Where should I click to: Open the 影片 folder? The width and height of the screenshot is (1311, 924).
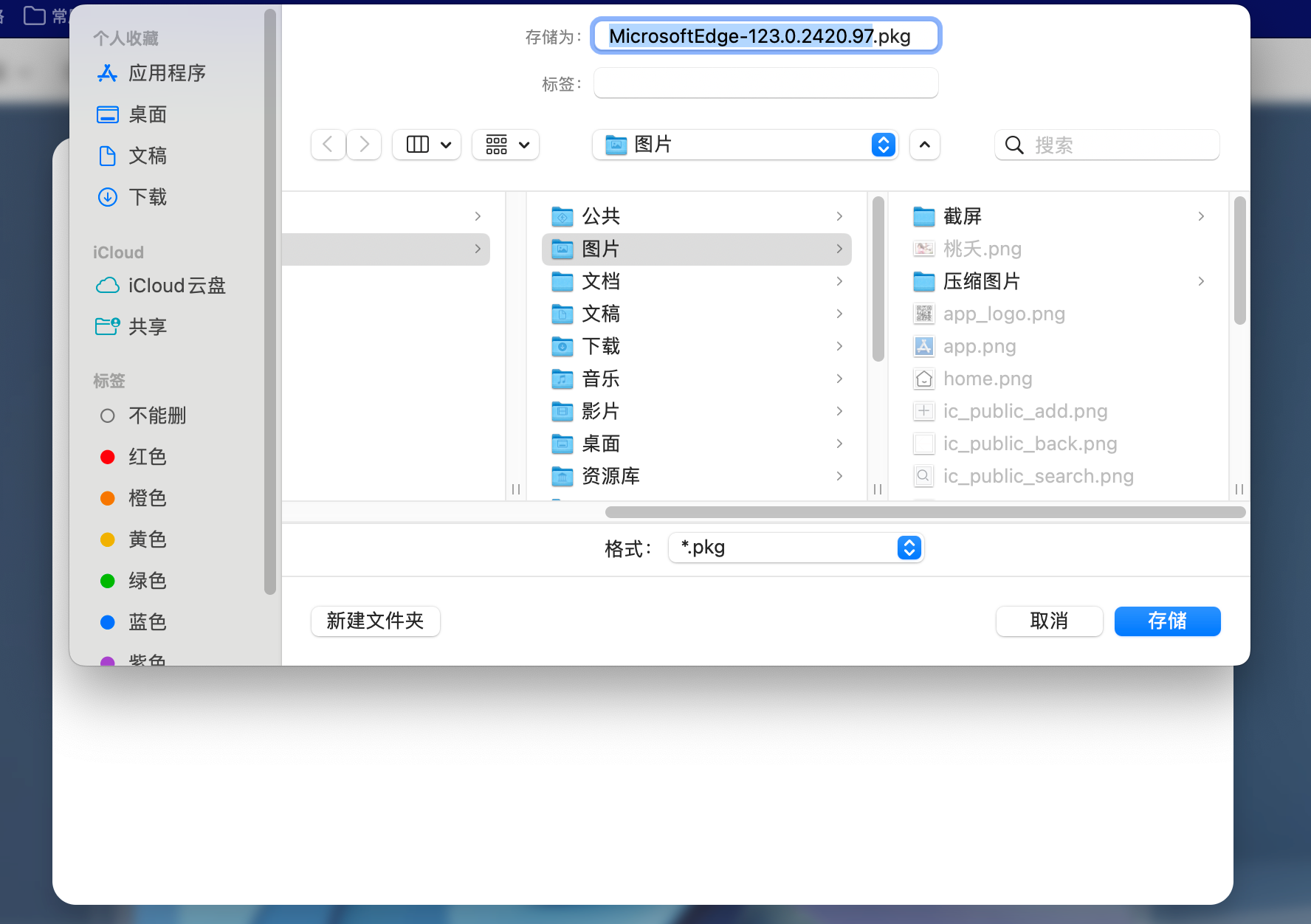coord(697,411)
